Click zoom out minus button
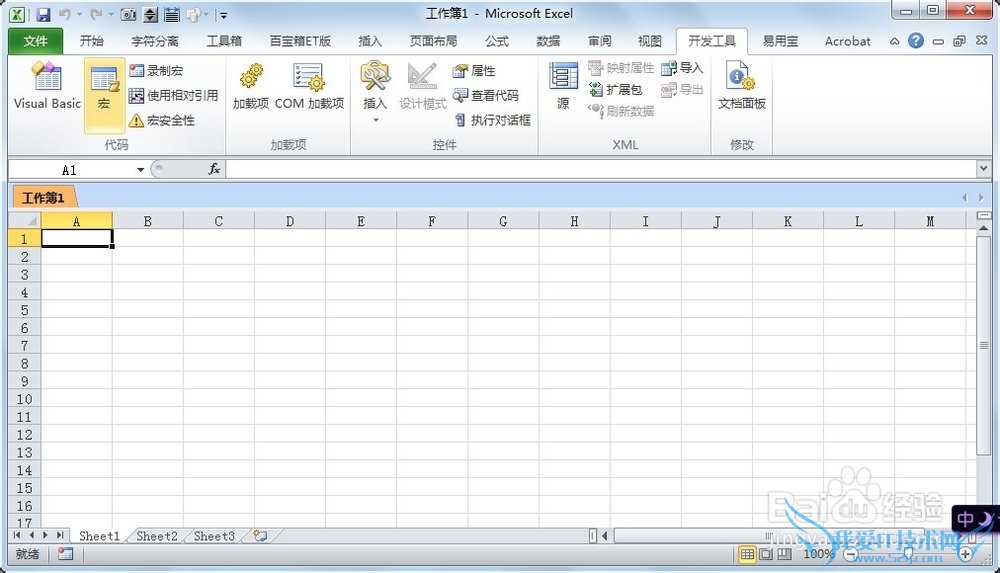Screen dimensions: 1000x573 coord(850,554)
